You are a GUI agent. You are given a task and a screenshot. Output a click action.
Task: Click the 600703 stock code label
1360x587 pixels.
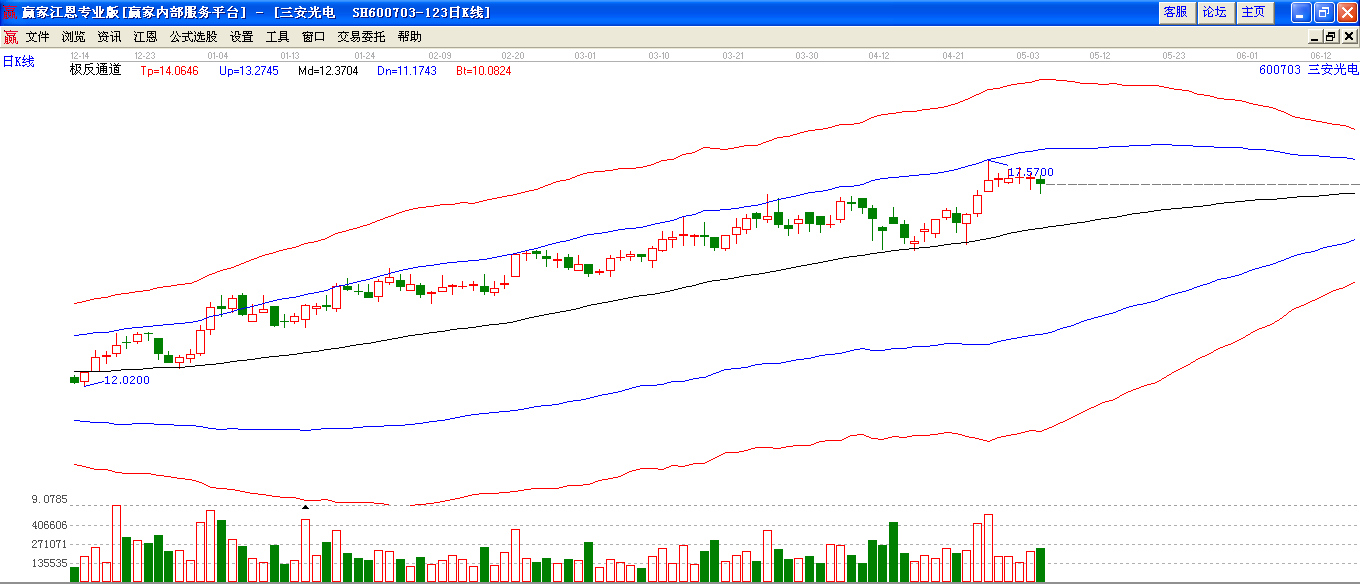click(x=1279, y=70)
